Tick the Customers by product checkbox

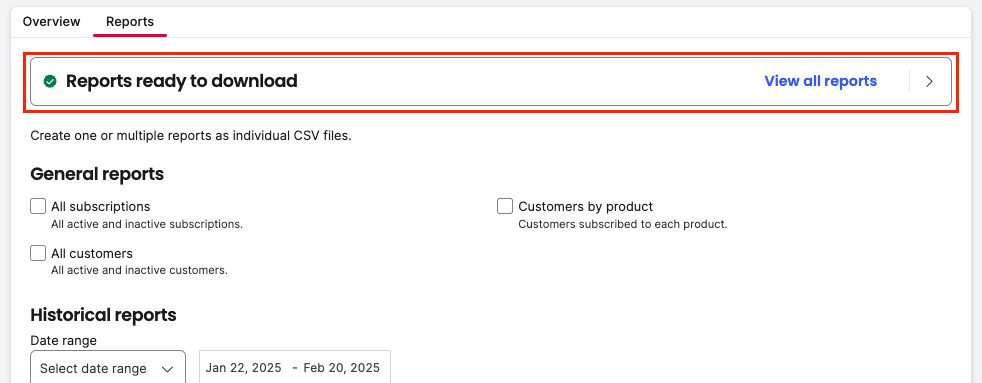click(x=505, y=206)
